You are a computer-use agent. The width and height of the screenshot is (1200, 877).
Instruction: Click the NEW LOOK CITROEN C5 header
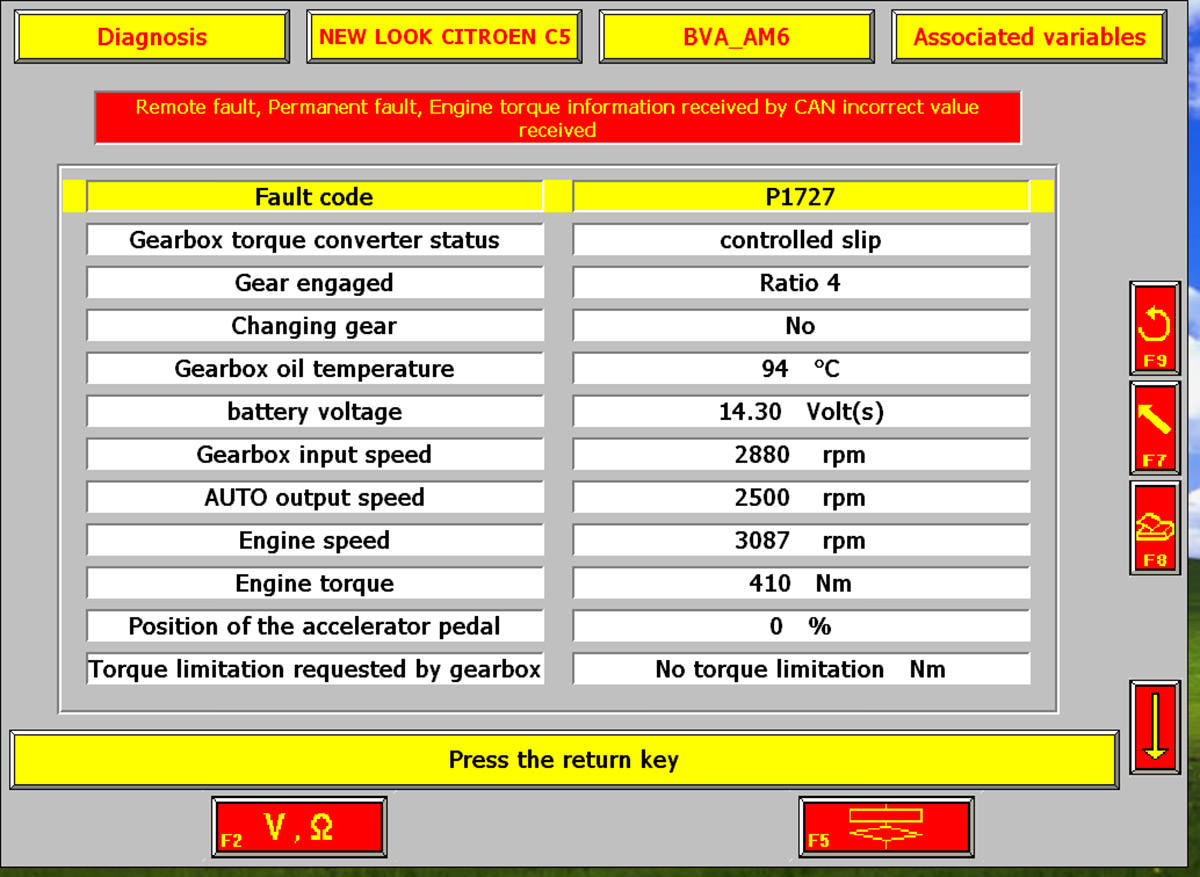[444, 37]
